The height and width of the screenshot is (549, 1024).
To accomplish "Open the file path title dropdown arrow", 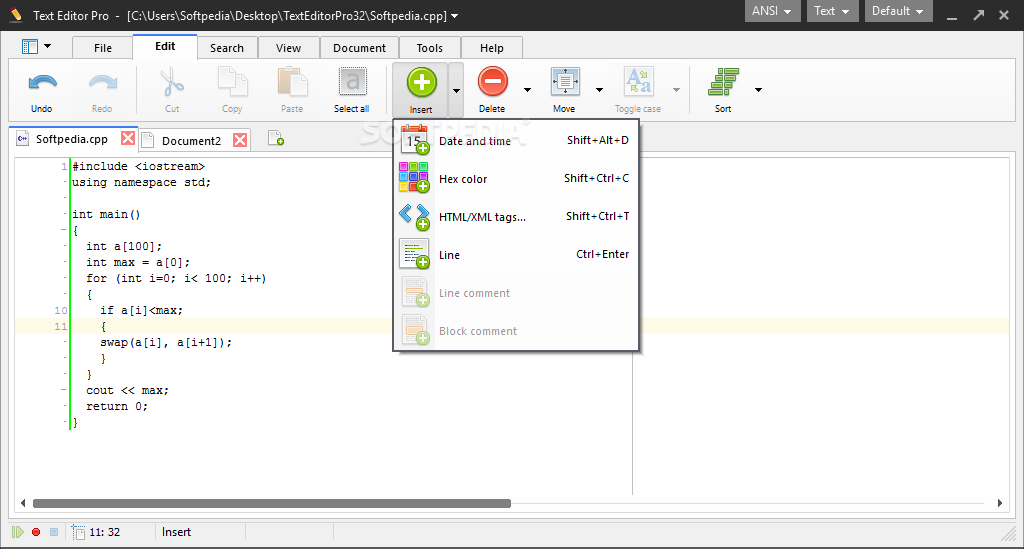I will (455, 16).
